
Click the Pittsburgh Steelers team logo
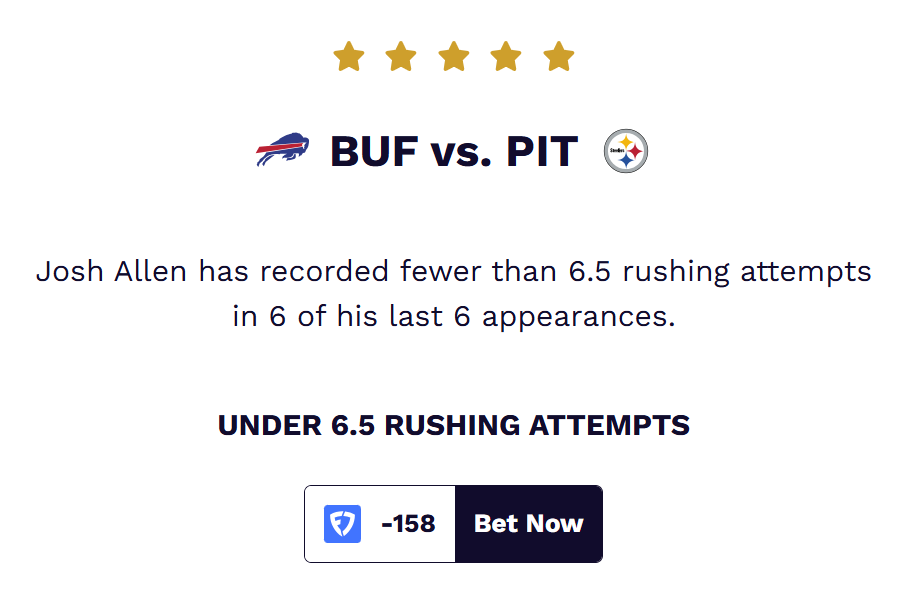pos(626,151)
